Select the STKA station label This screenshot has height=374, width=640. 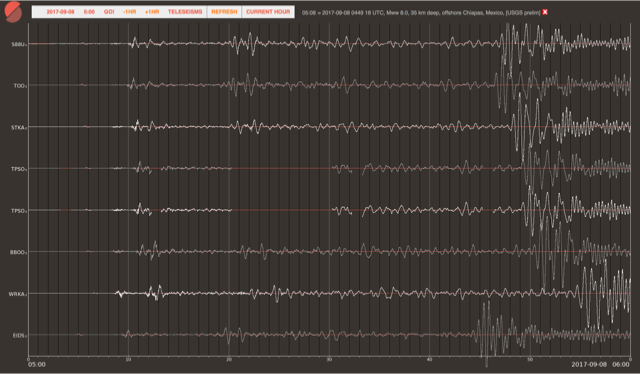pos(19,127)
